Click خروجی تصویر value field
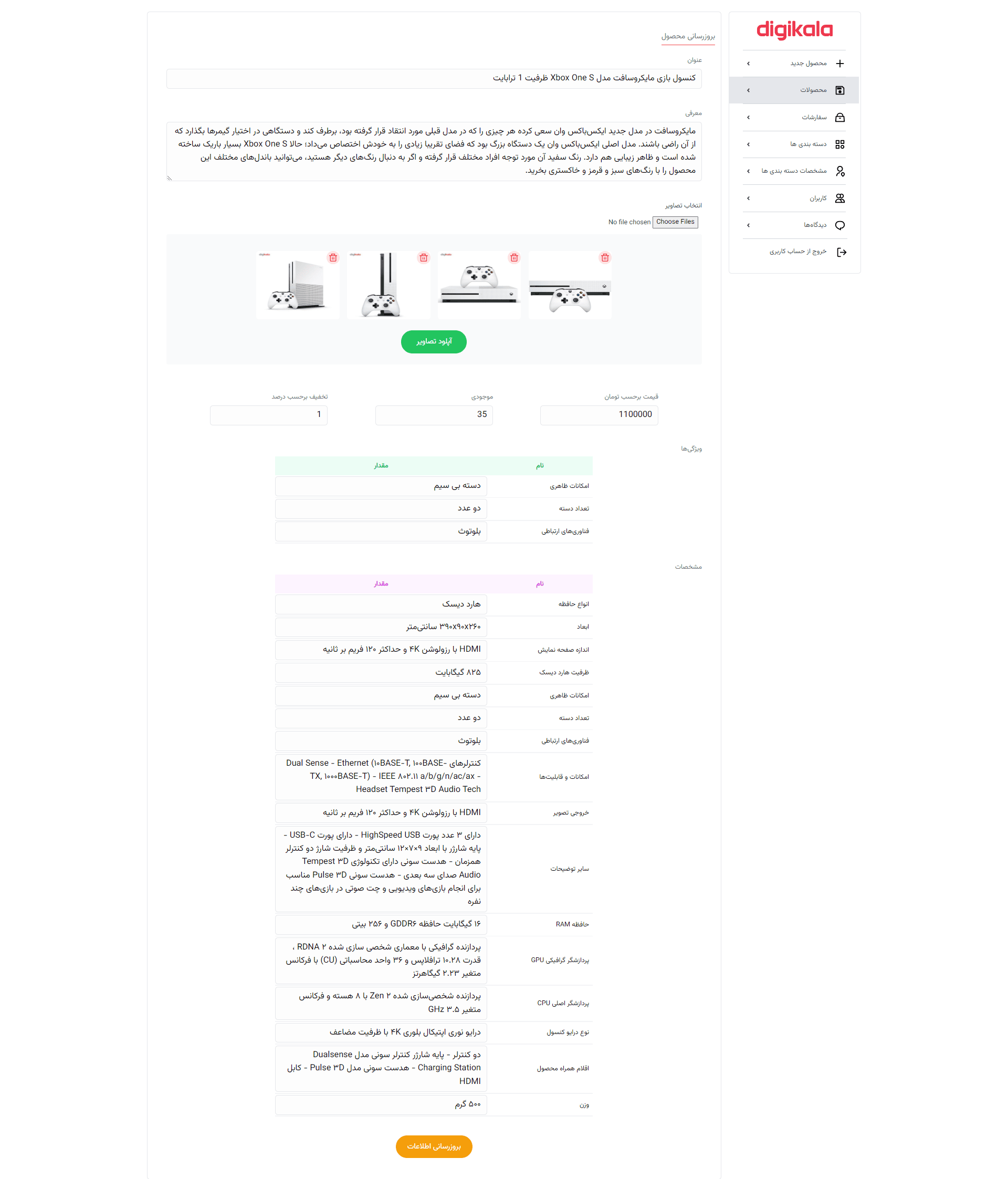The width and height of the screenshot is (1008, 1179). tap(381, 813)
